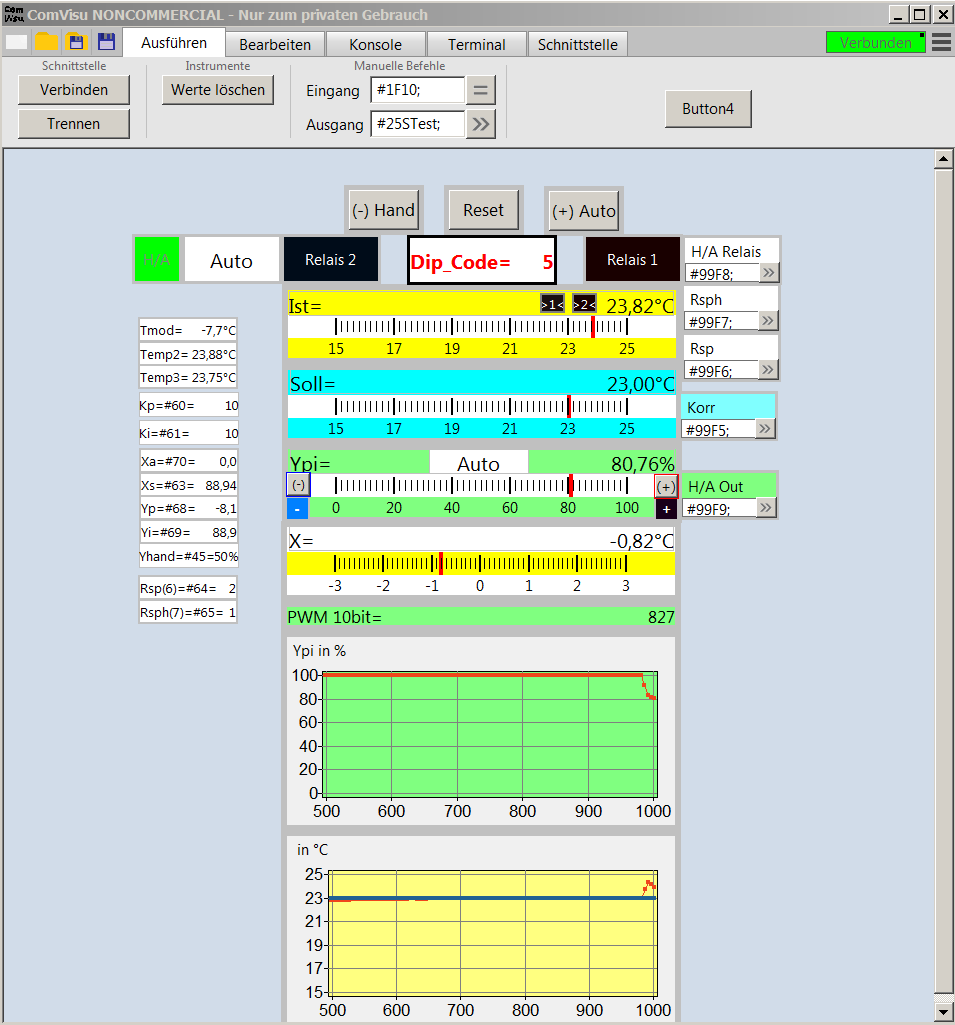The height and width of the screenshot is (1025, 955).
Task: Click the Trennen button
Action: [74, 124]
